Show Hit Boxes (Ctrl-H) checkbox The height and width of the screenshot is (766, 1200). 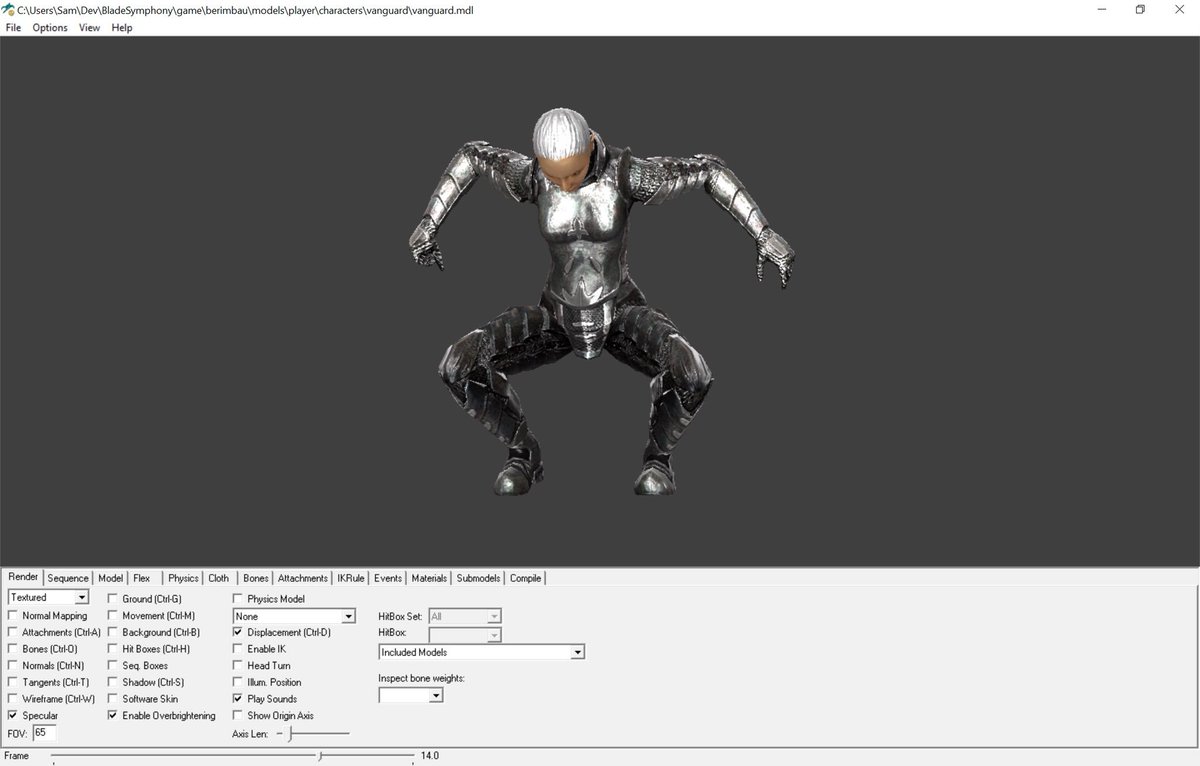pos(148,649)
